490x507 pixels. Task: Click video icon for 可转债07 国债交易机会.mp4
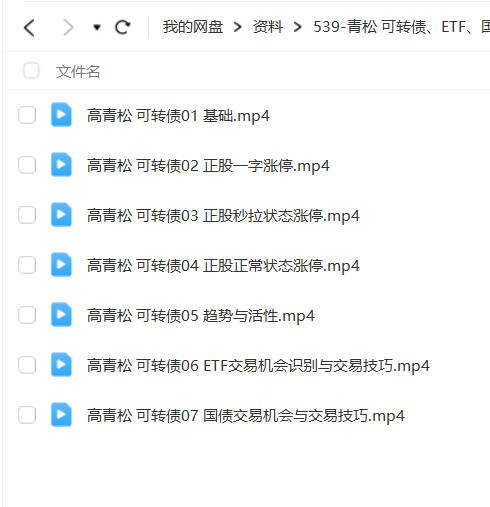(61, 415)
